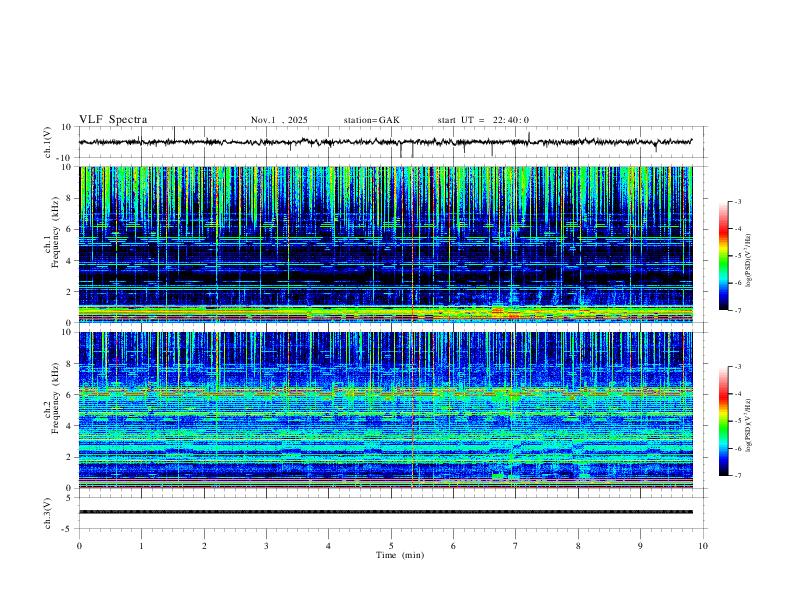Click the ch.1 spectrogram panel
792x612 pixels.
point(385,244)
